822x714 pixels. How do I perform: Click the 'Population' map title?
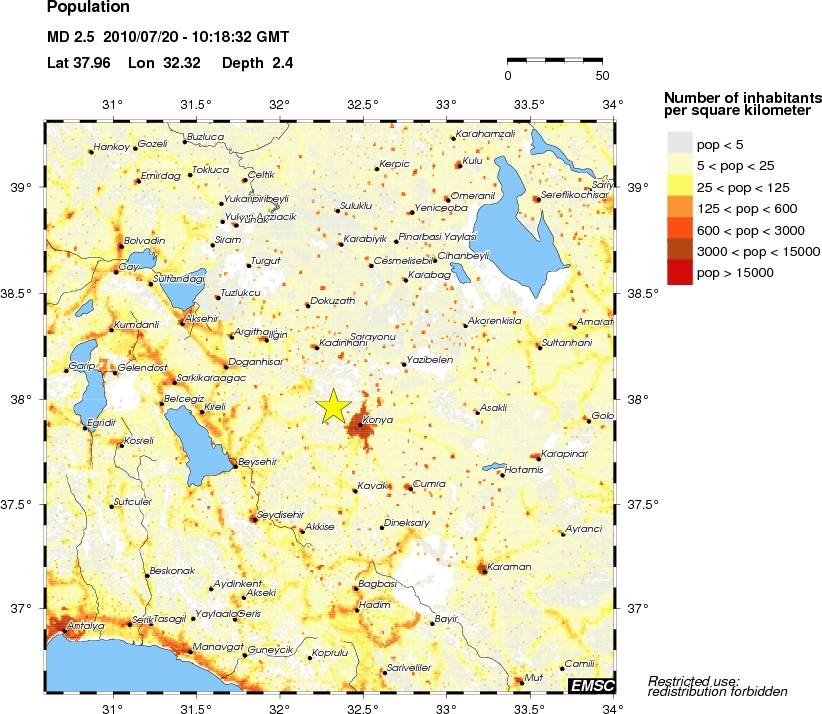tap(88, 9)
